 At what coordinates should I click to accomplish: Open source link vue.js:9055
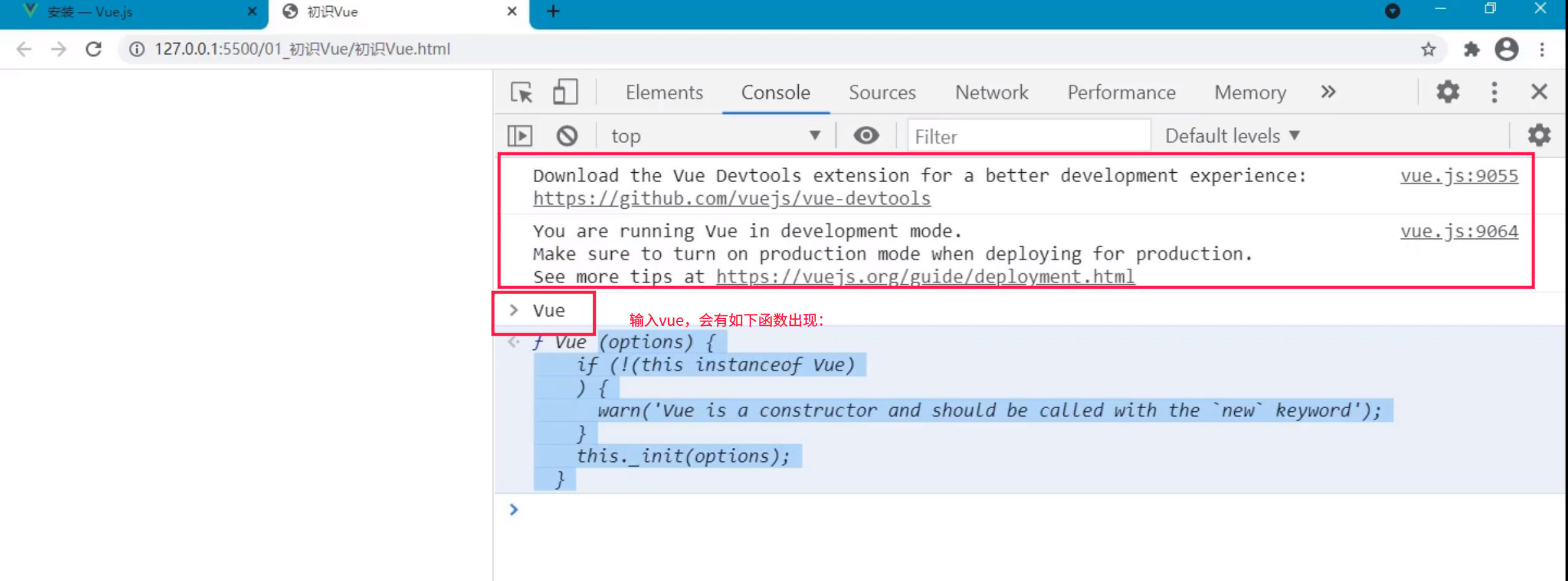click(x=1458, y=176)
